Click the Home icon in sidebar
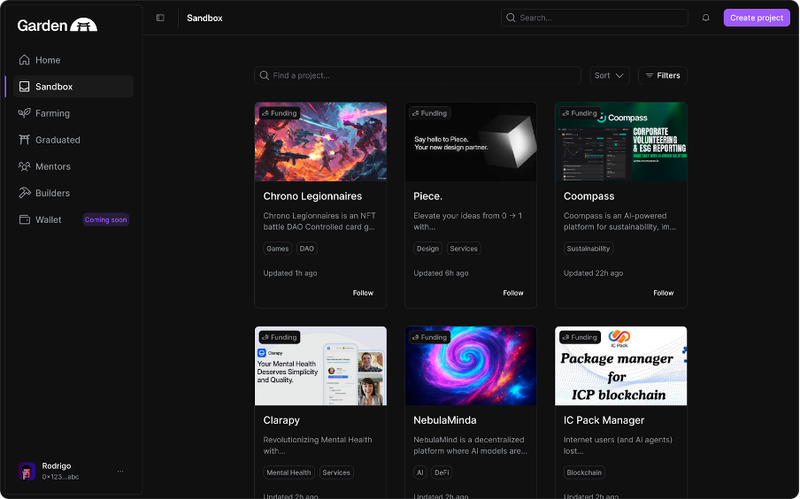This screenshot has height=499, width=800. [x=24, y=60]
